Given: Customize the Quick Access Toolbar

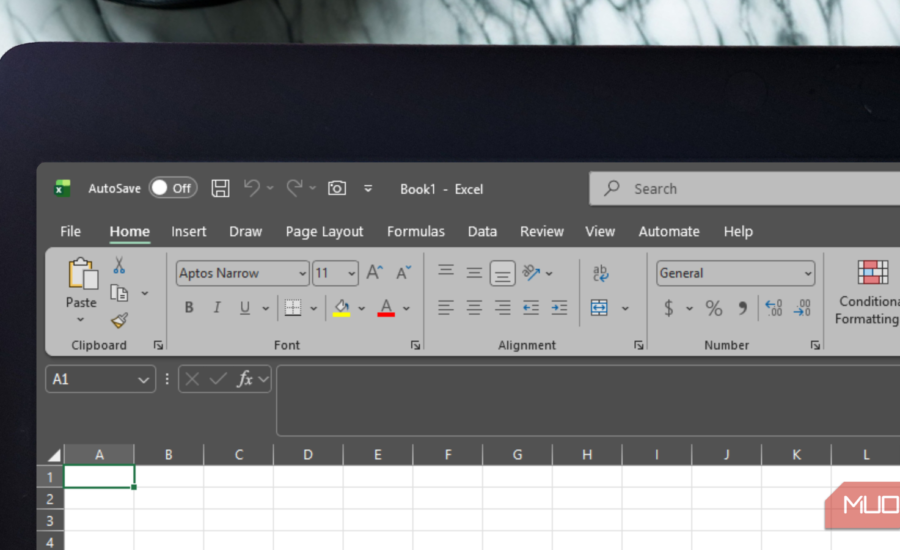Looking at the screenshot, I should pyautogui.click(x=368, y=188).
